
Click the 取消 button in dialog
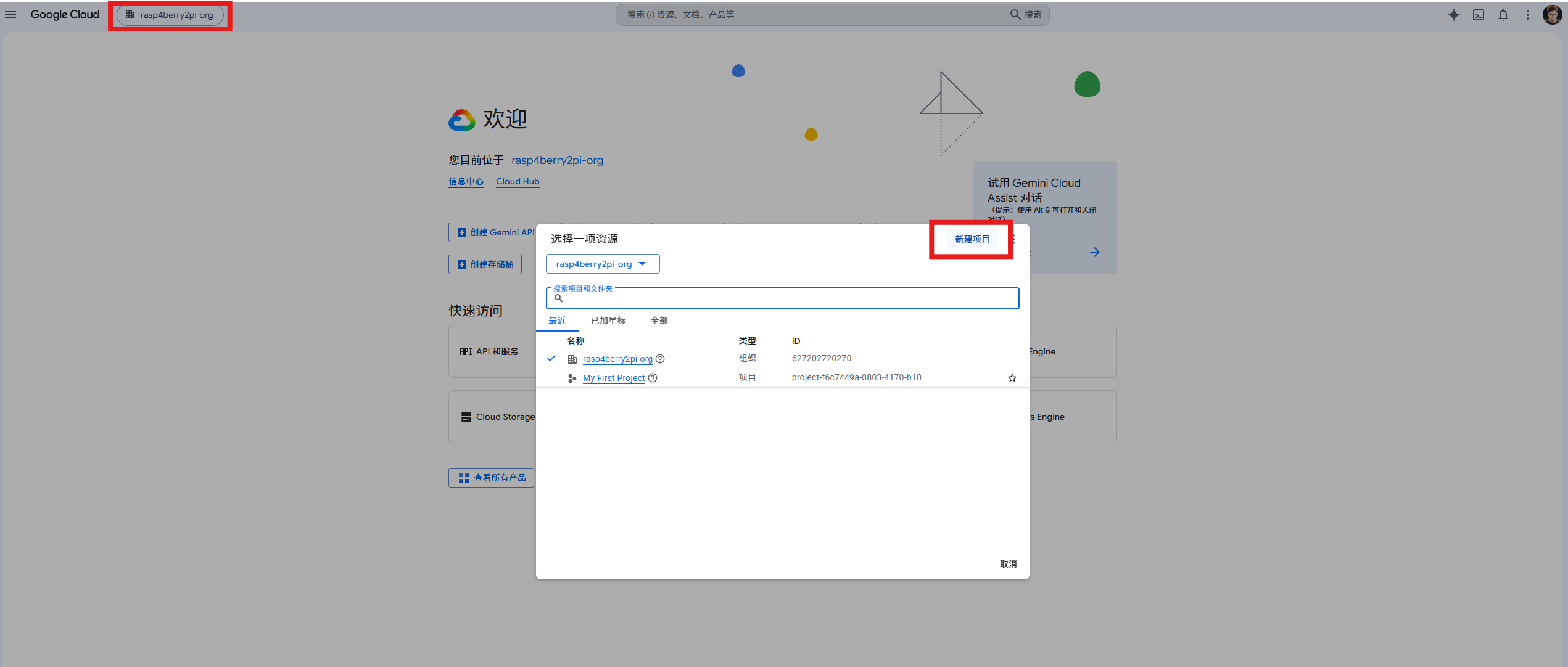pos(1009,564)
